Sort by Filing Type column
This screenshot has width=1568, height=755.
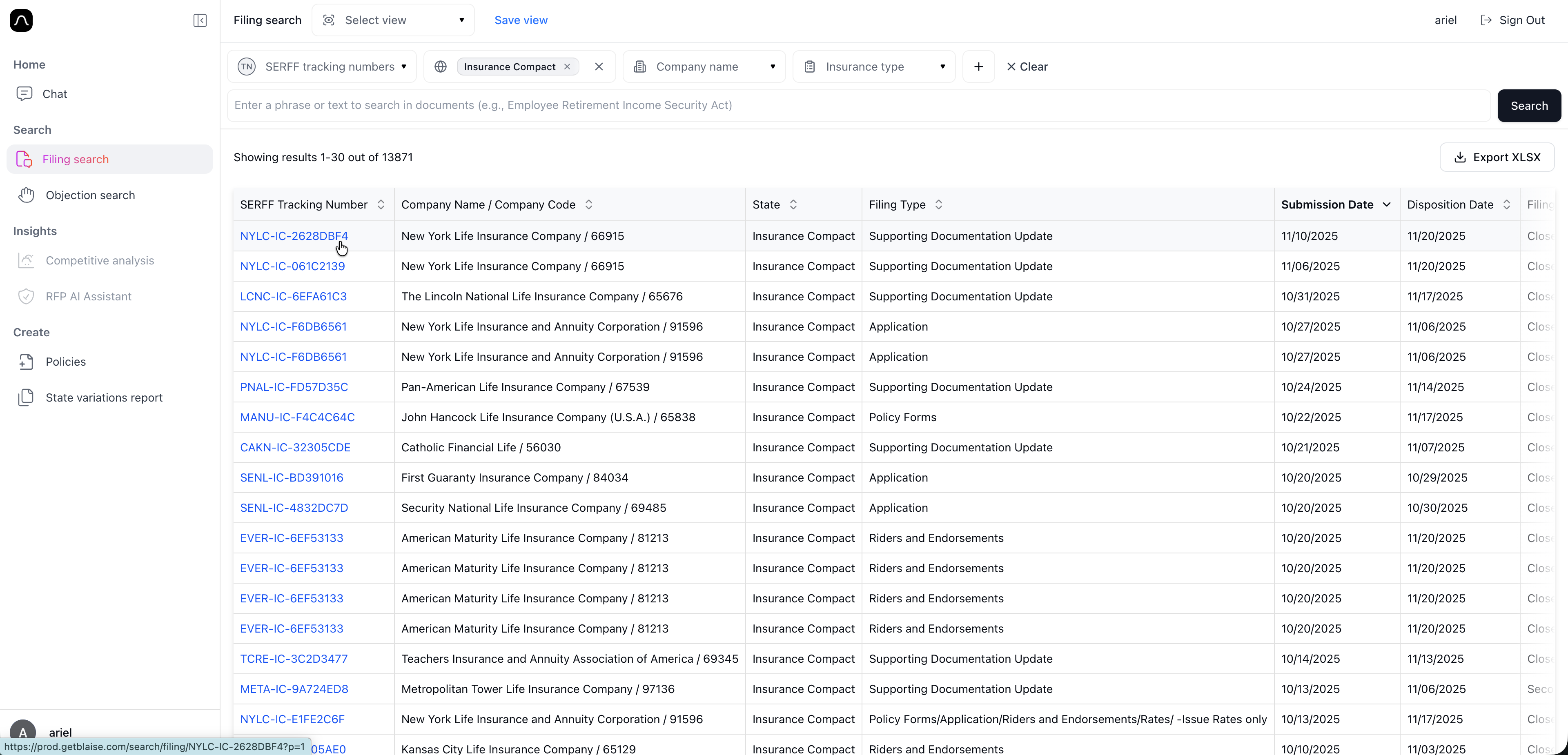939,205
